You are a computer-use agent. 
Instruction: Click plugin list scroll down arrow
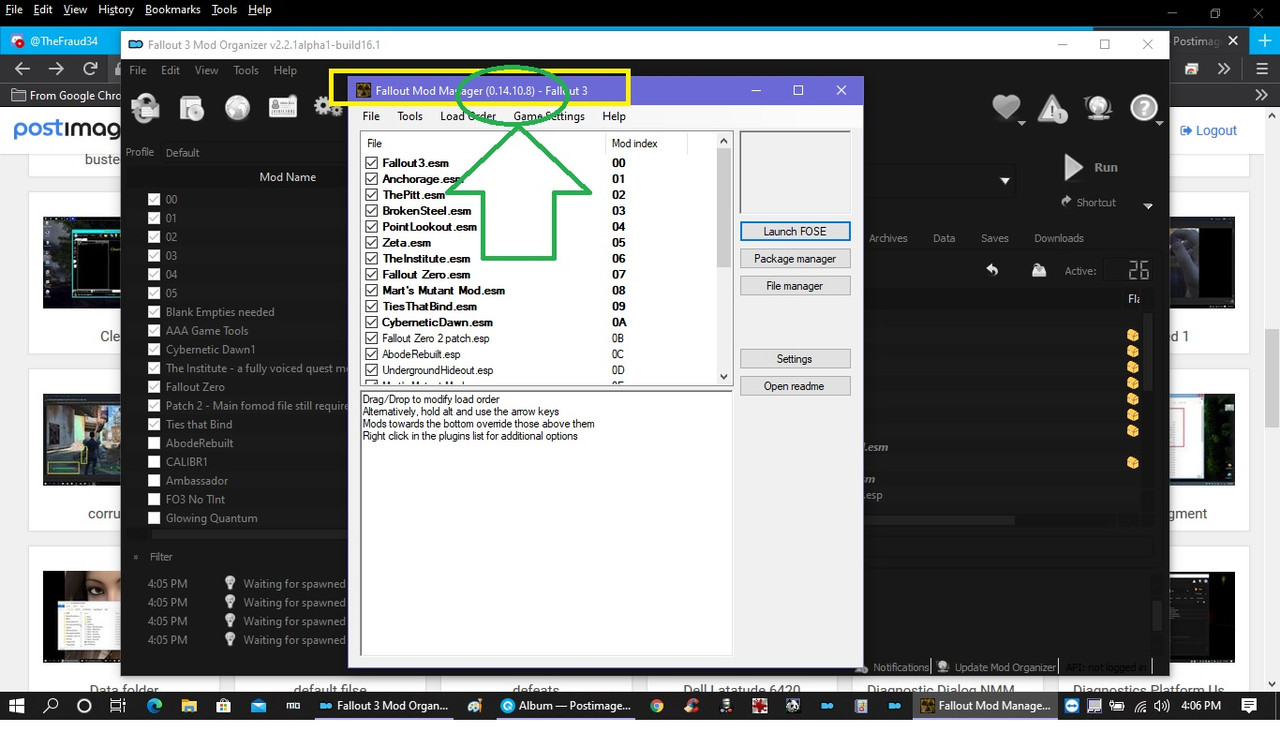click(x=725, y=377)
